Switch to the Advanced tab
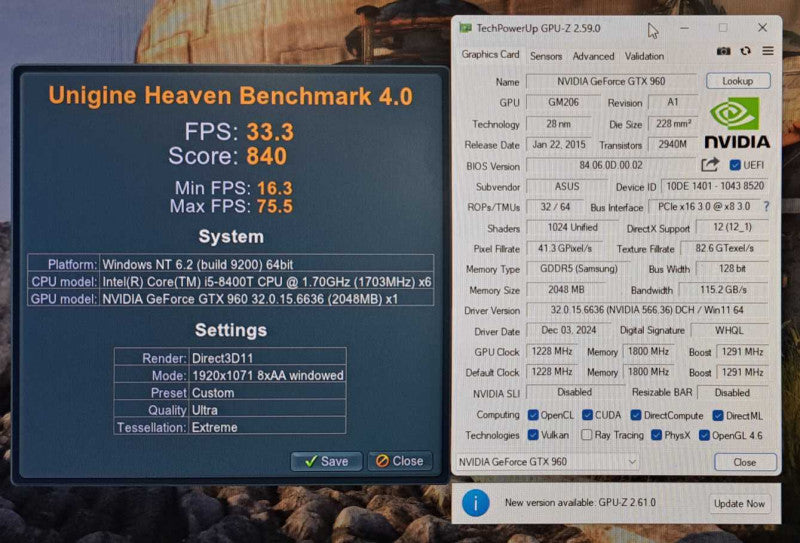800x543 pixels. pos(593,56)
